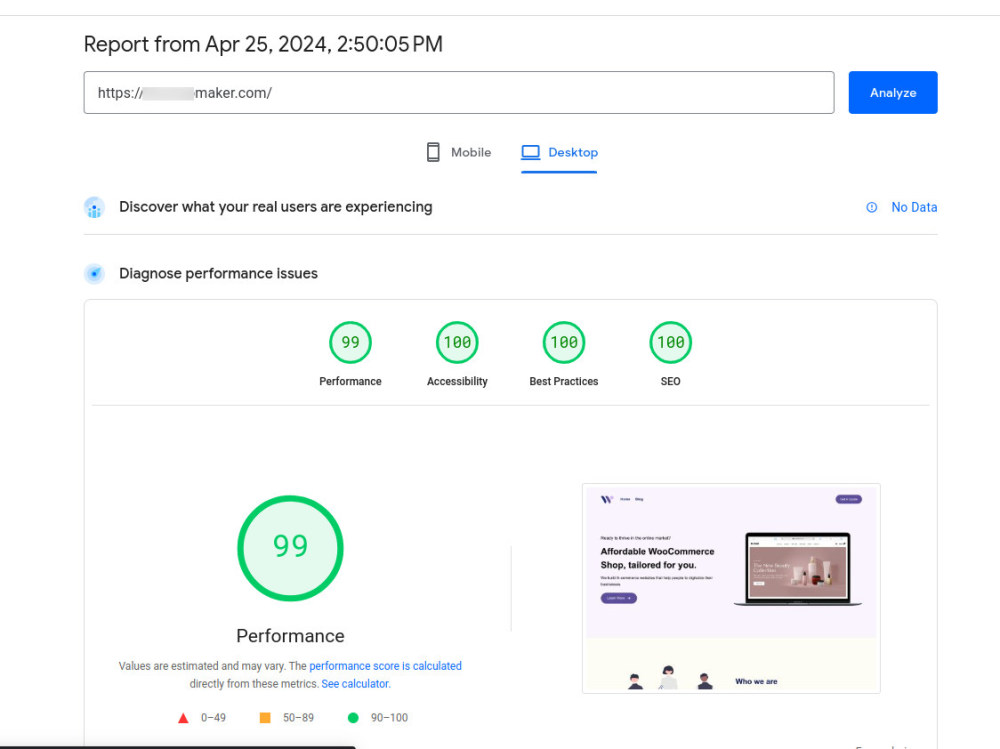This screenshot has width=1000, height=749.
Task: Focus the URL input field
Action: click(459, 93)
